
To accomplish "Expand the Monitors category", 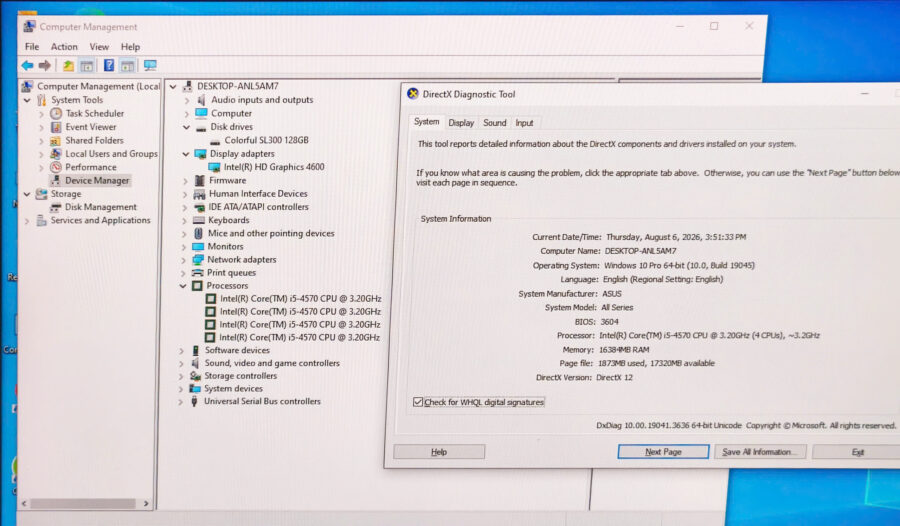I will click(x=184, y=247).
